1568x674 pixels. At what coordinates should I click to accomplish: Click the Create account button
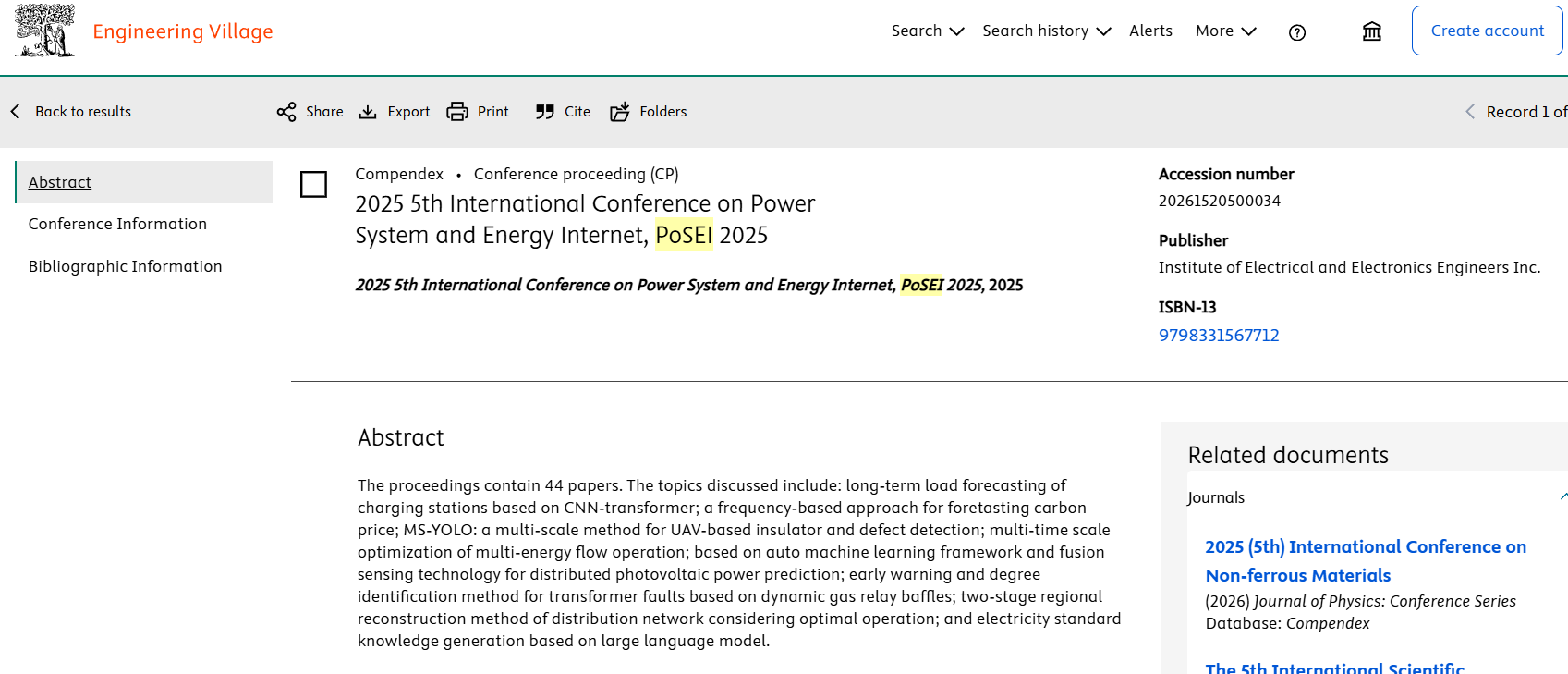point(1487,31)
